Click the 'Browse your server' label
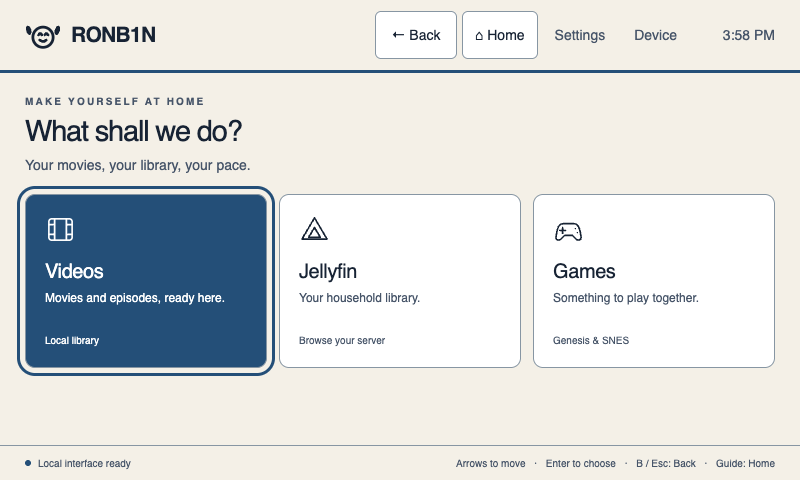 (x=342, y=341)
